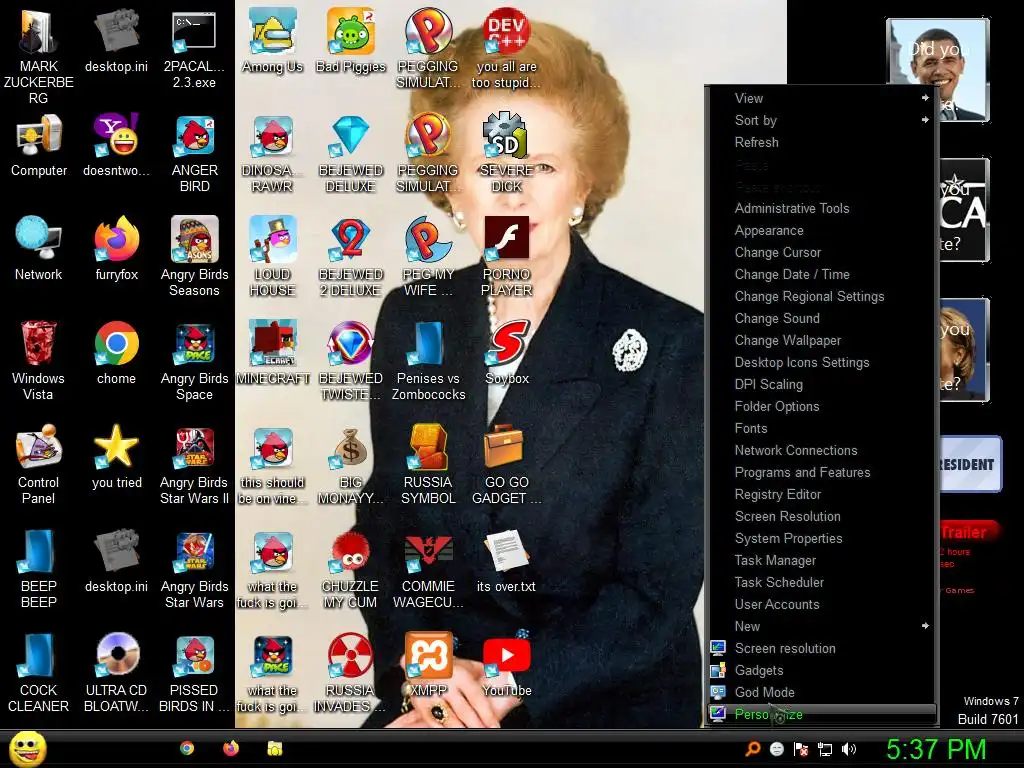
Task: Select Angry Birds Star Wars II icon
Action: (195, 464)
